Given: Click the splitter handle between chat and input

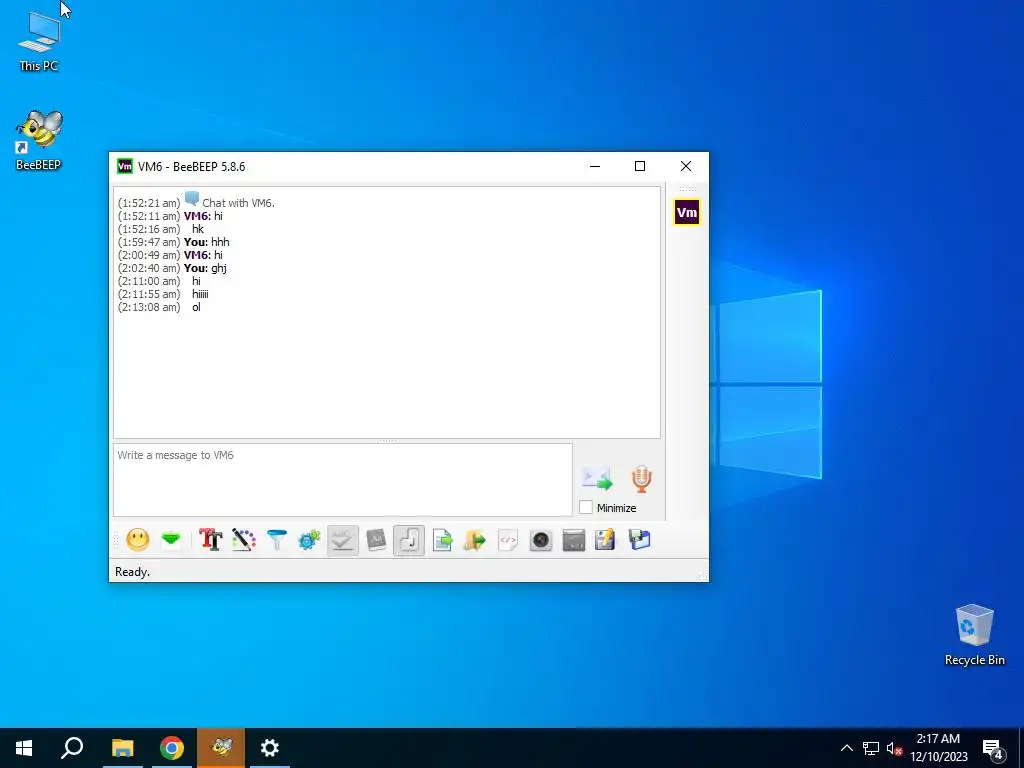Looking at the screenshot, I should tap(387, 441).
